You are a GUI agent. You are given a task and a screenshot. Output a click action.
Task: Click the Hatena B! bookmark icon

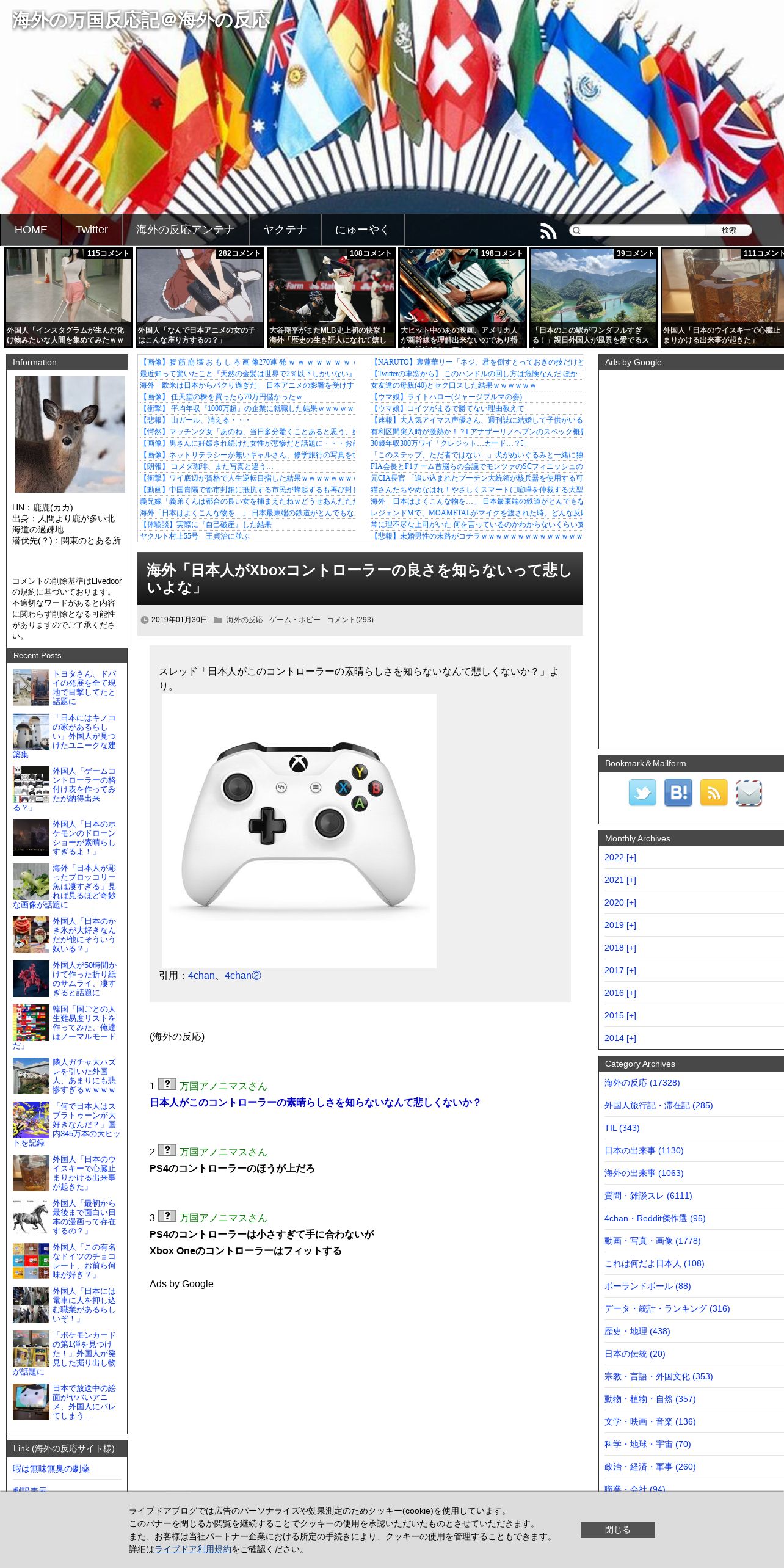[x=678, y=793]
